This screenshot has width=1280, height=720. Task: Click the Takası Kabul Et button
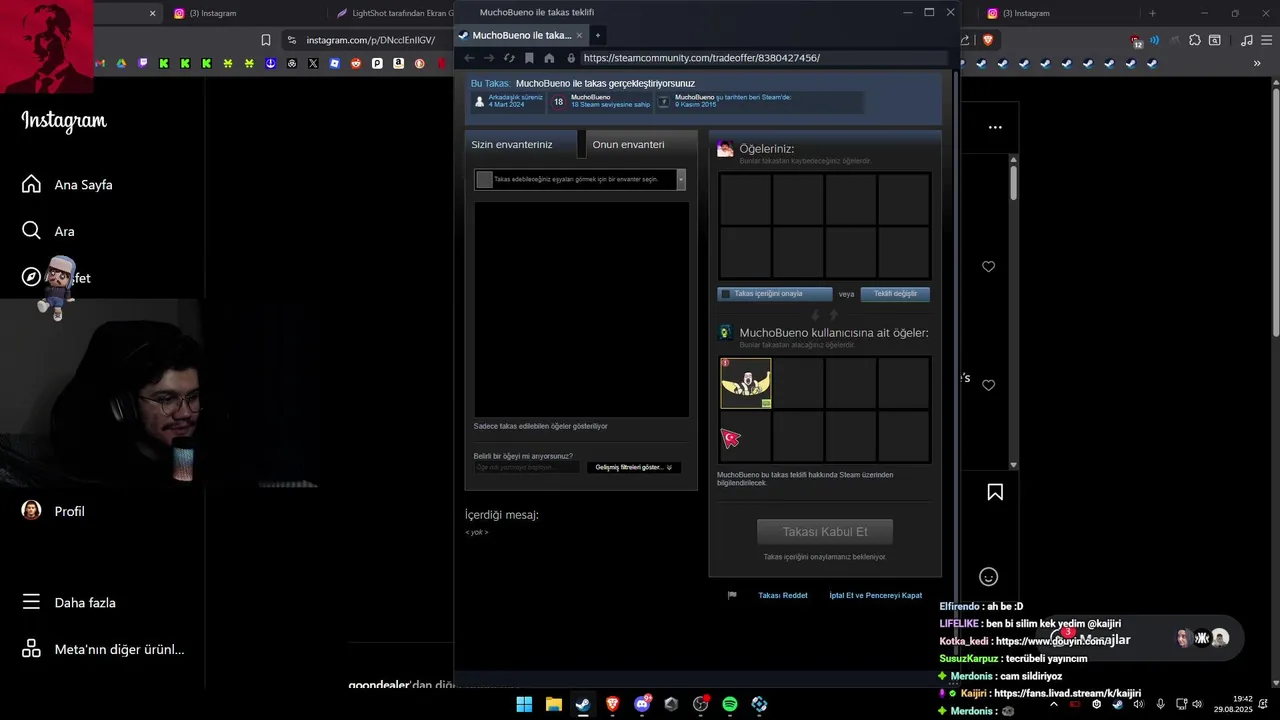825,531
